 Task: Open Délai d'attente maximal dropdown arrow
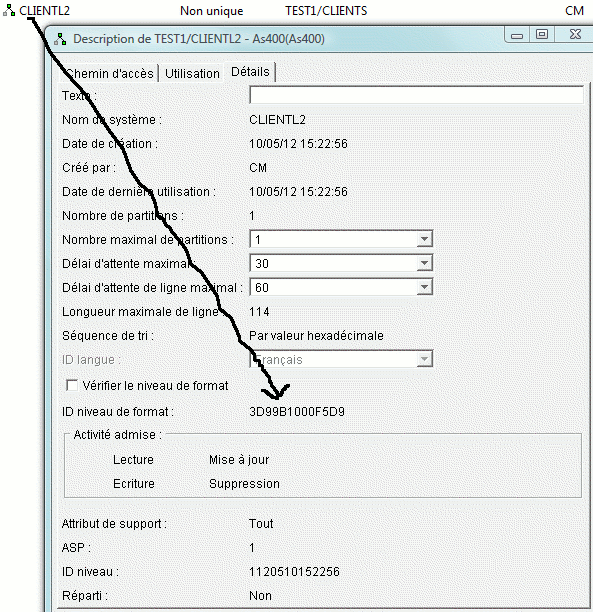tap(424, 263)
